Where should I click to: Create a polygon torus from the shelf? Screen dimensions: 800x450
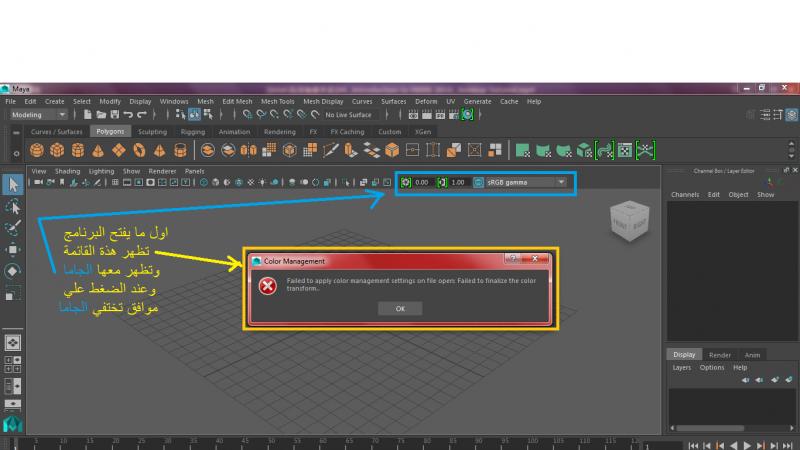(x=139, y=150)
